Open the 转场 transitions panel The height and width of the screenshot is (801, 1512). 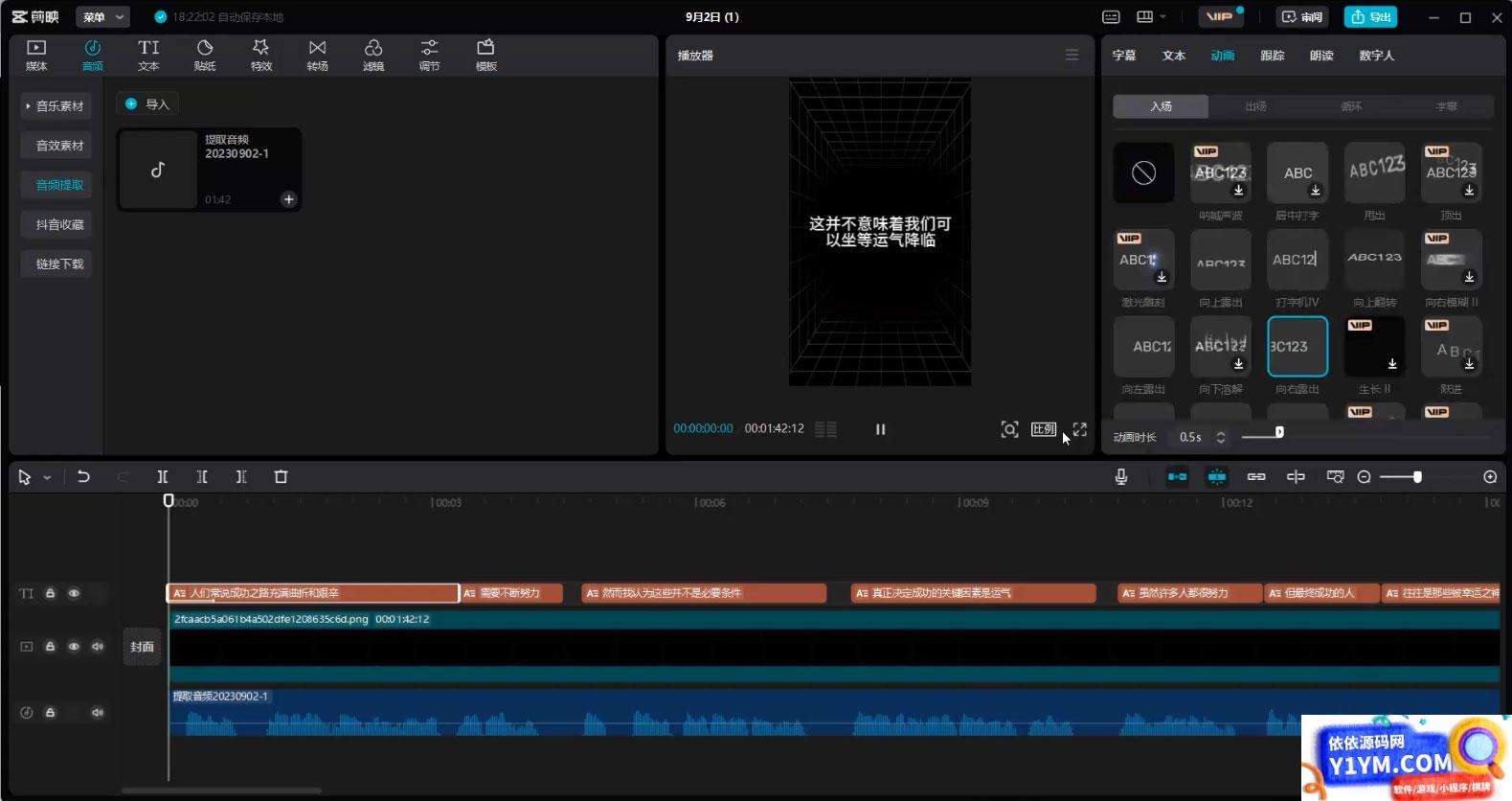pos(317,56)
